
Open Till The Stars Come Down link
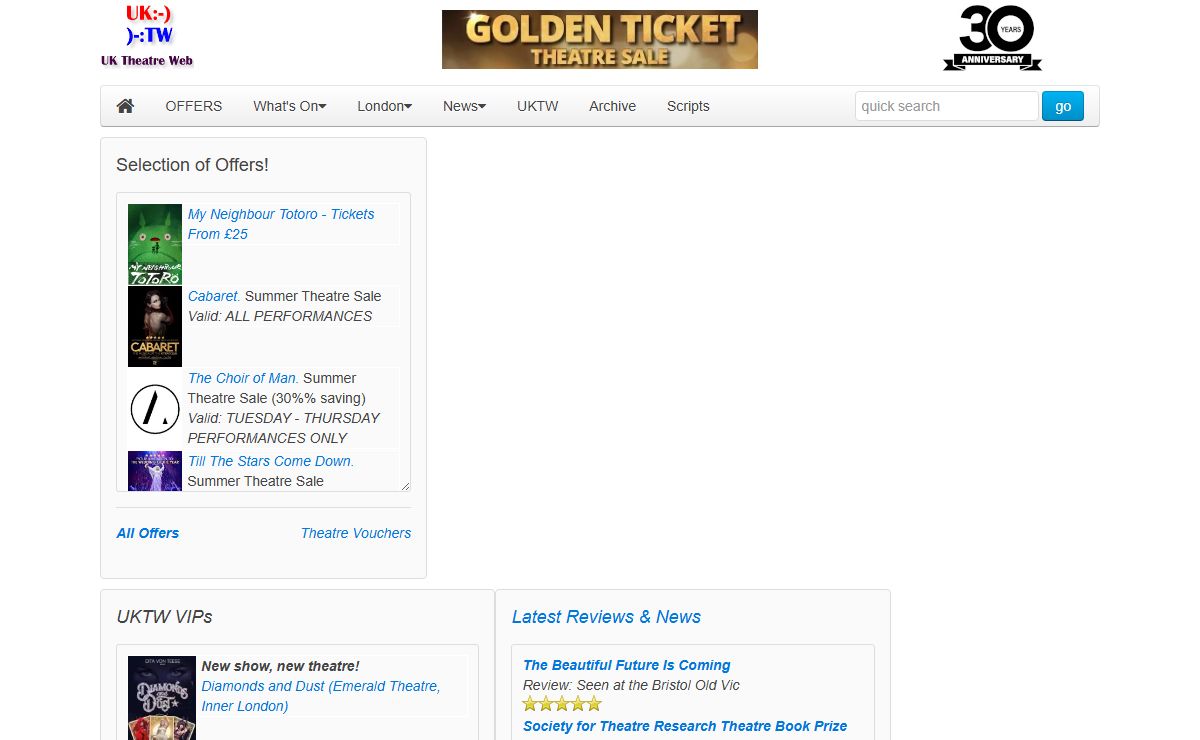(271, 461)
